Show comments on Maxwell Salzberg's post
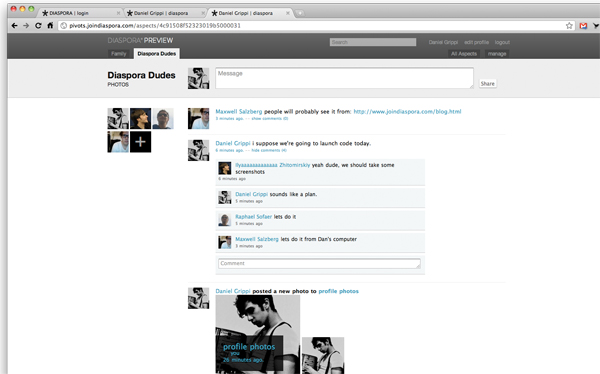The width and height of the screenshot is (600, 374). pyautogui.click(x=270, y=119)
